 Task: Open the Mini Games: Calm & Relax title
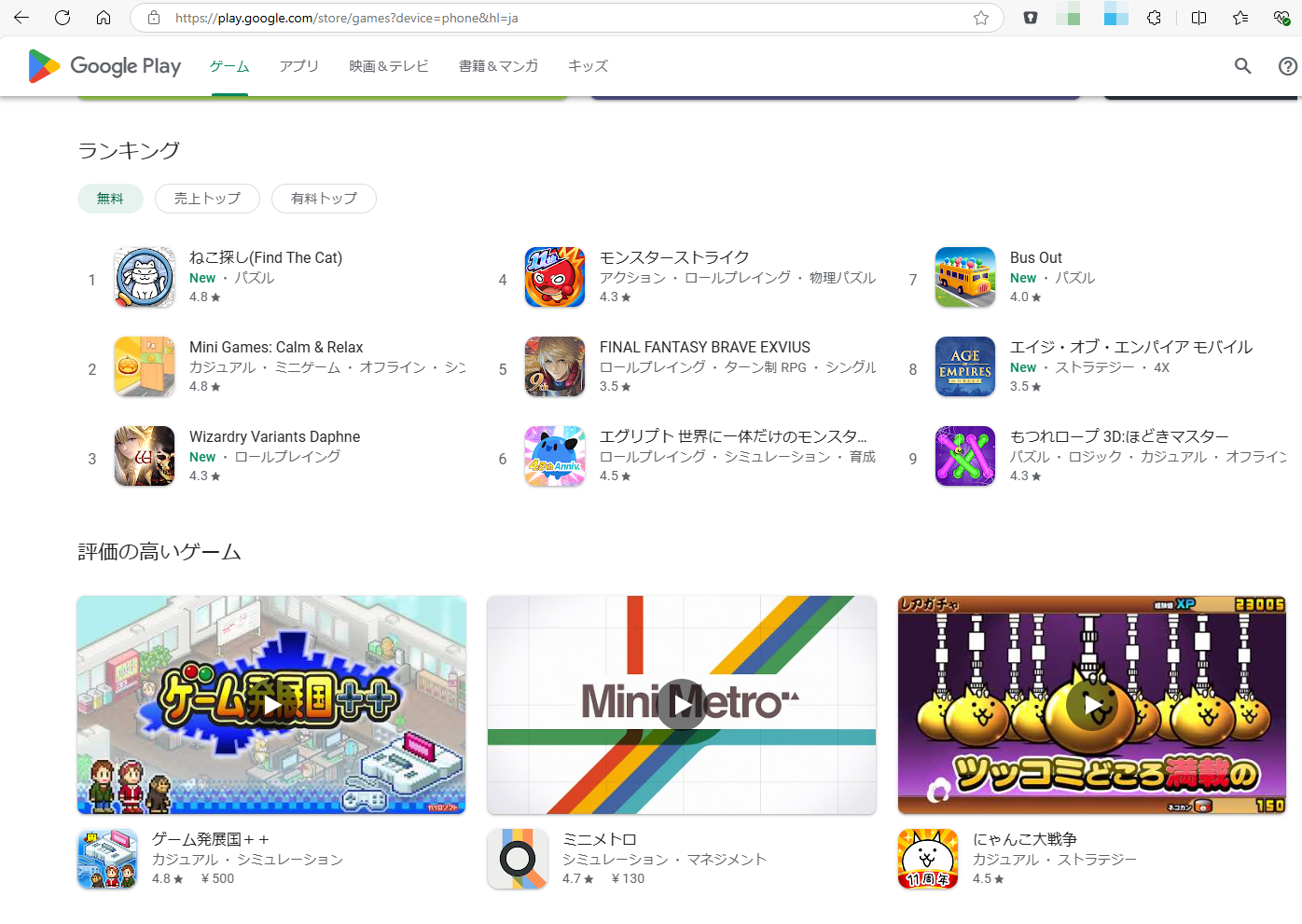276,347
